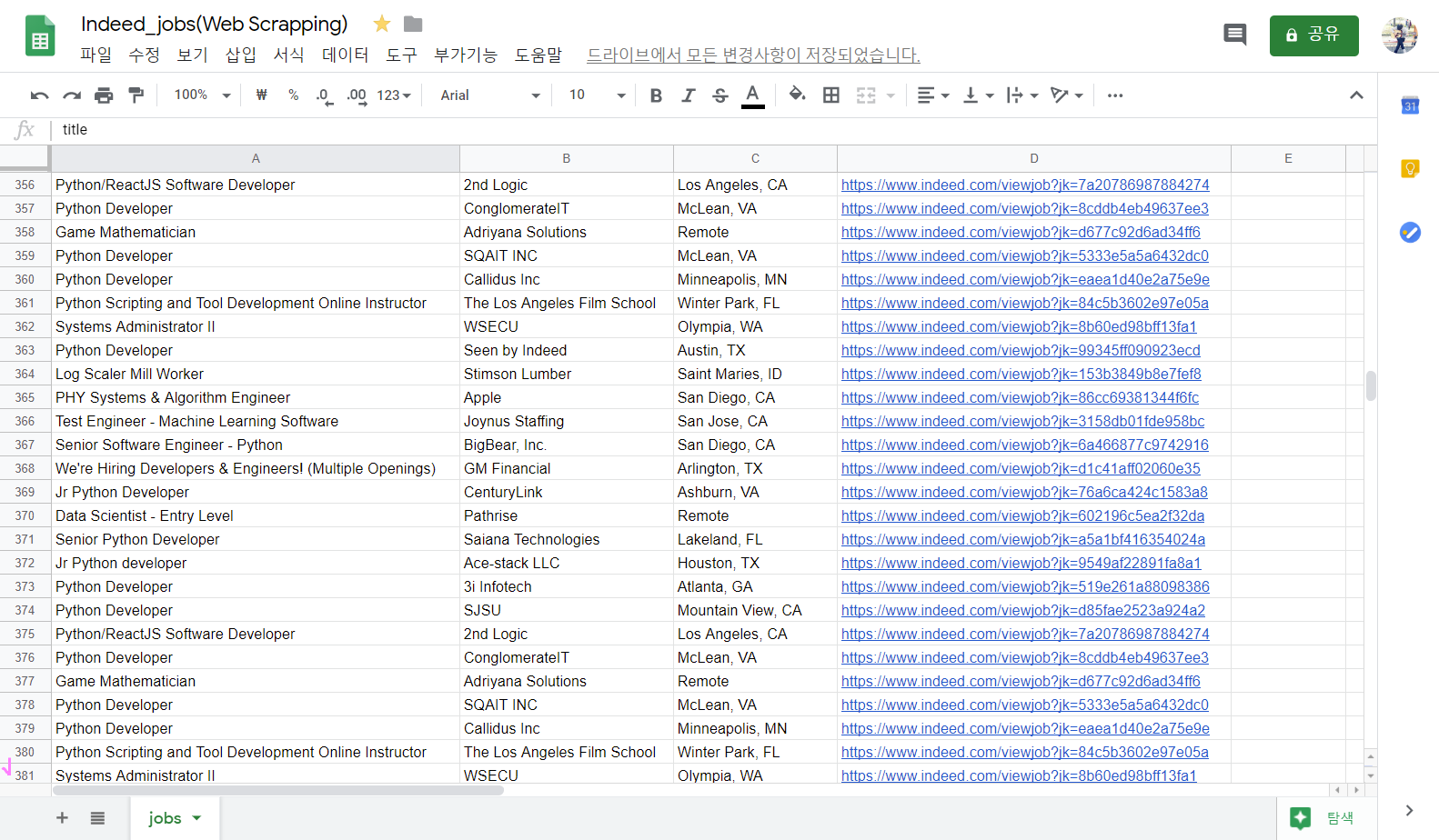Open Indeed link in row 365
The width and height of the screenshot is (1439, 840).
[1020, 397]
